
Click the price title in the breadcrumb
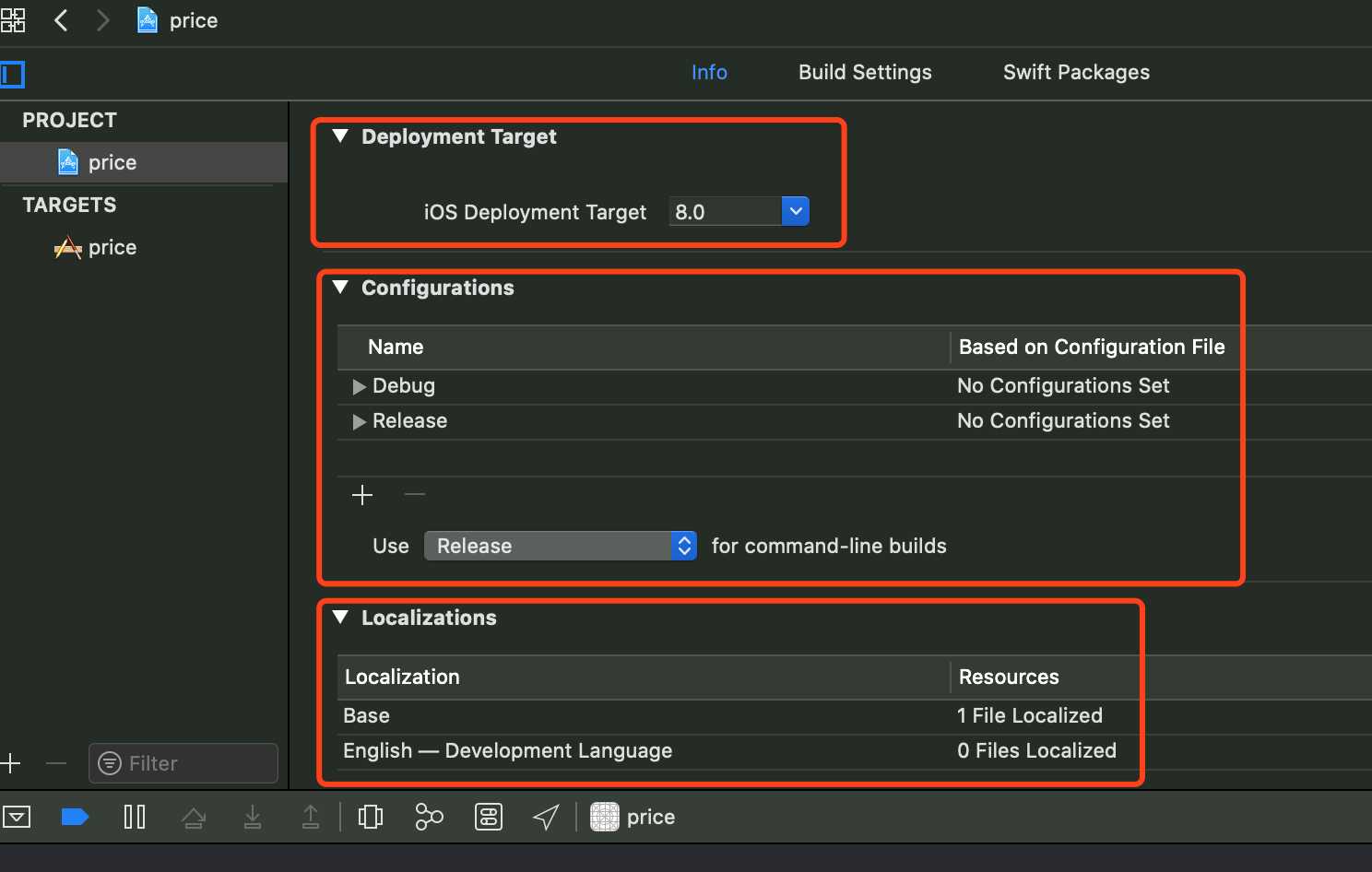194,20
